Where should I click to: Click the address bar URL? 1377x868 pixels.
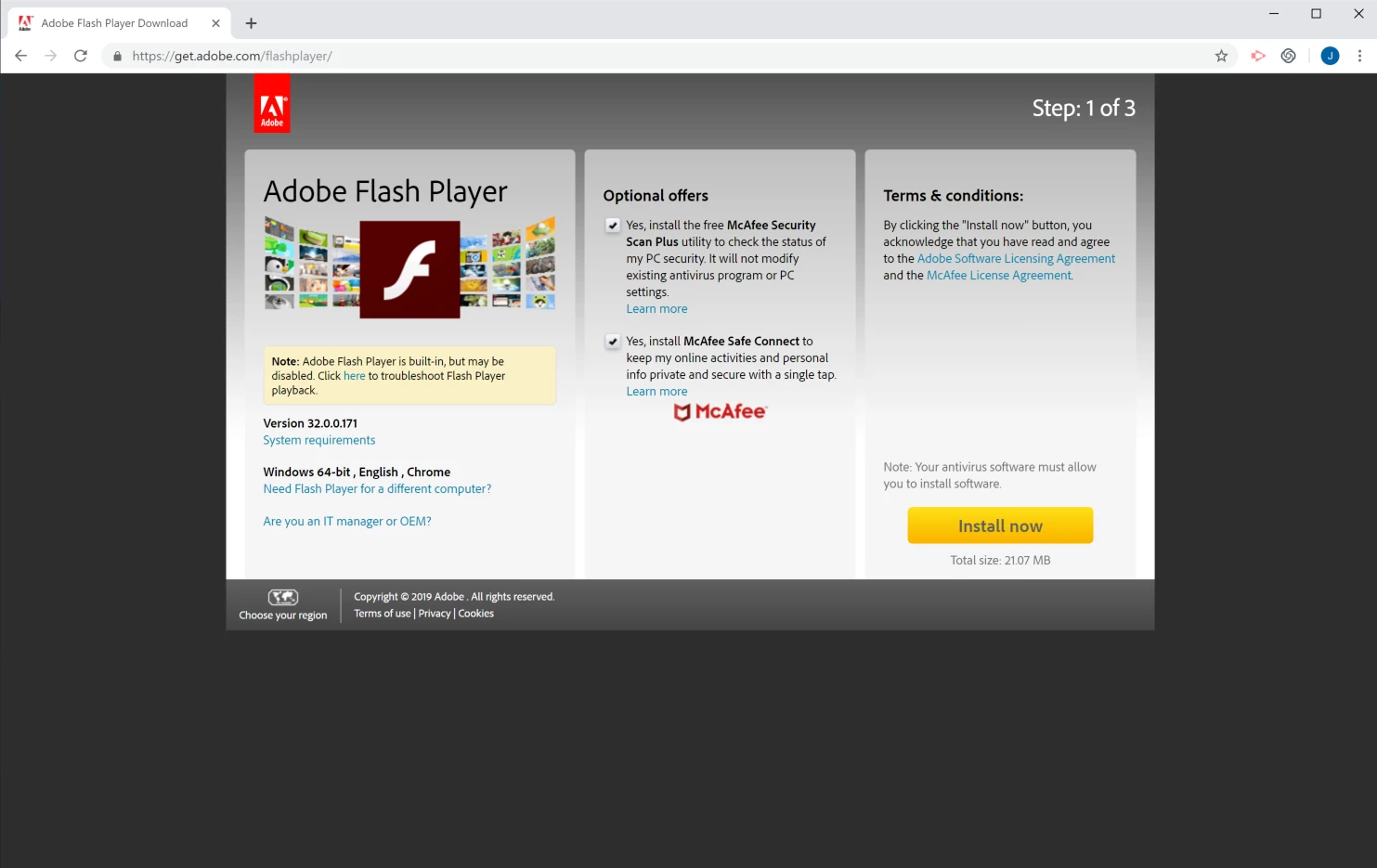point(232,56)
